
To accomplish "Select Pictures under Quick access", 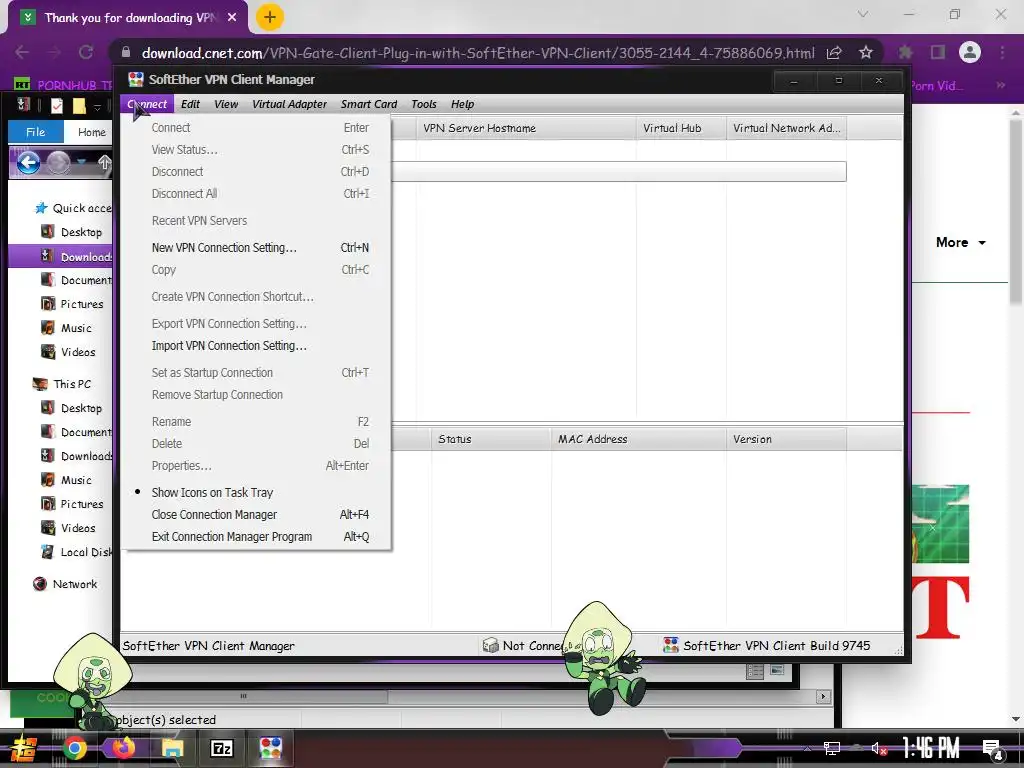I will click(73, 304).
